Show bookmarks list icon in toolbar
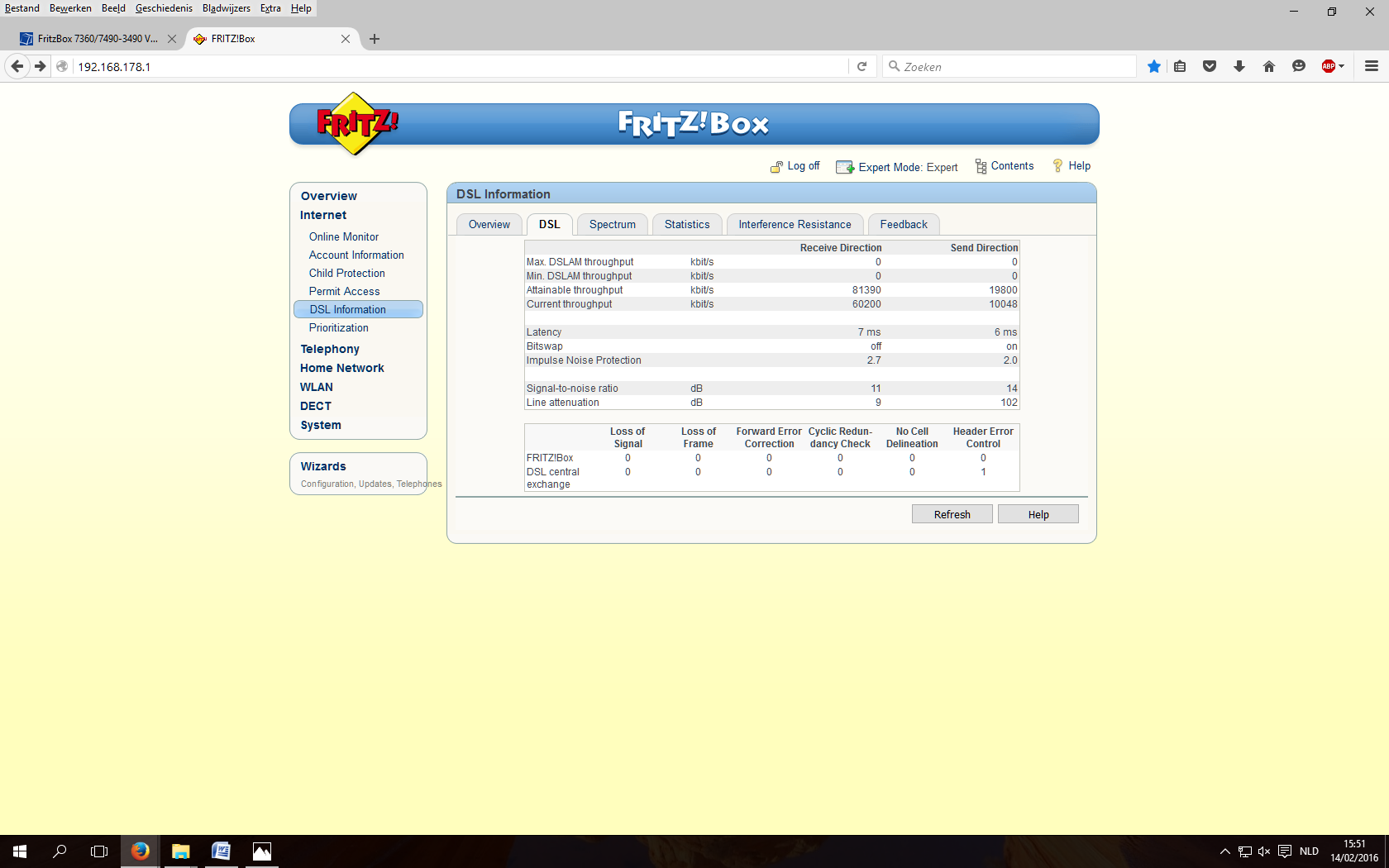The image size is (1389, 868). pos(1180,67)
